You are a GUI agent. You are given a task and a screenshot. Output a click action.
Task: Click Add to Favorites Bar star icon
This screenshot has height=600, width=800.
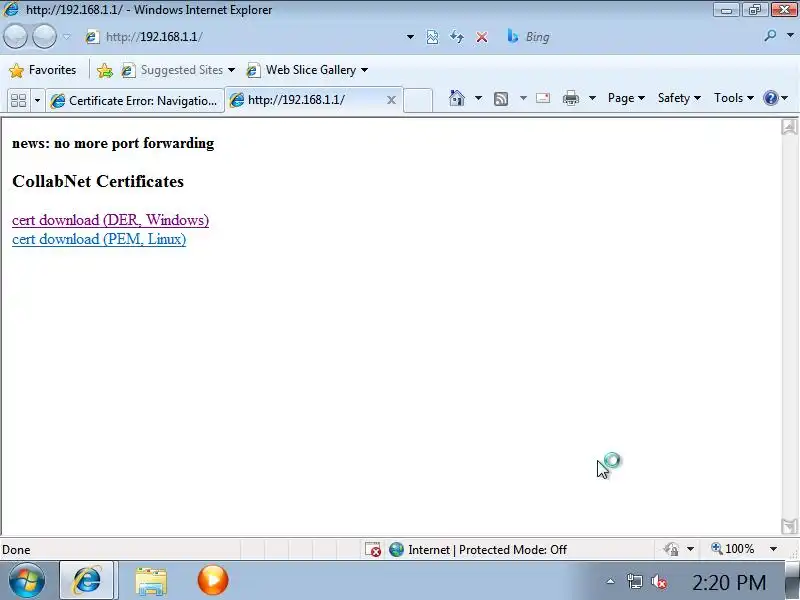(105, 70)
